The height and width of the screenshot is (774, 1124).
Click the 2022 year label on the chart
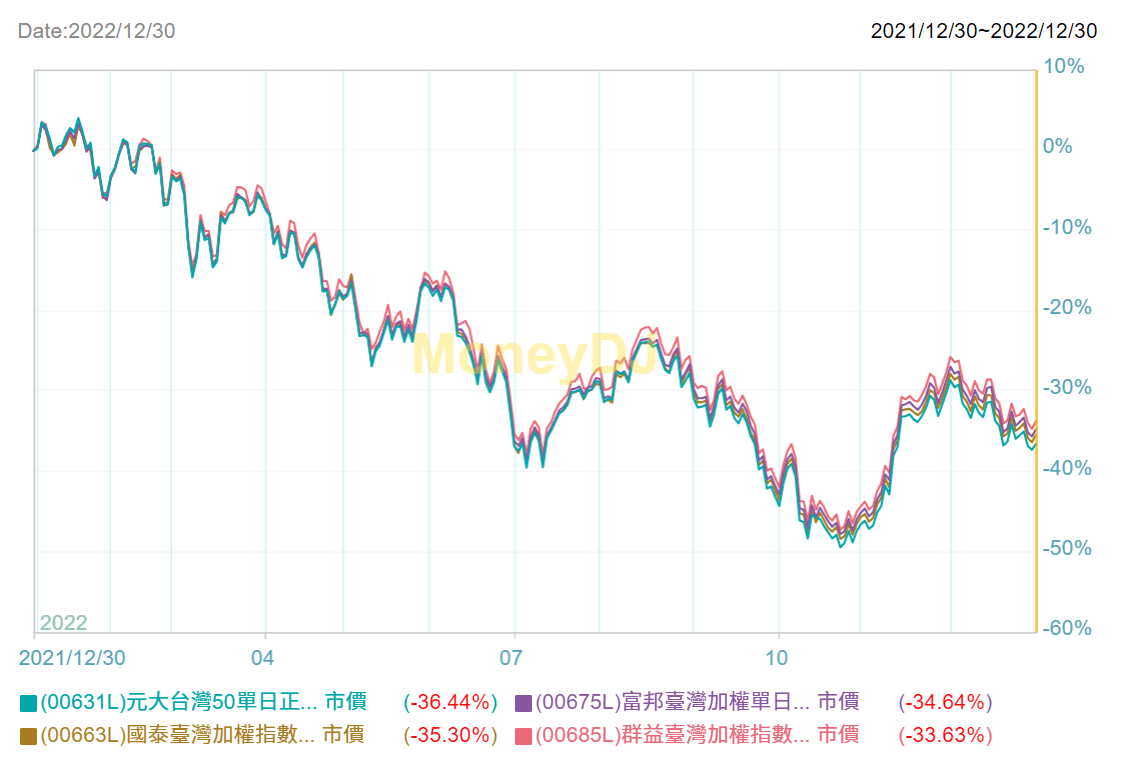[x=64, y=622]
